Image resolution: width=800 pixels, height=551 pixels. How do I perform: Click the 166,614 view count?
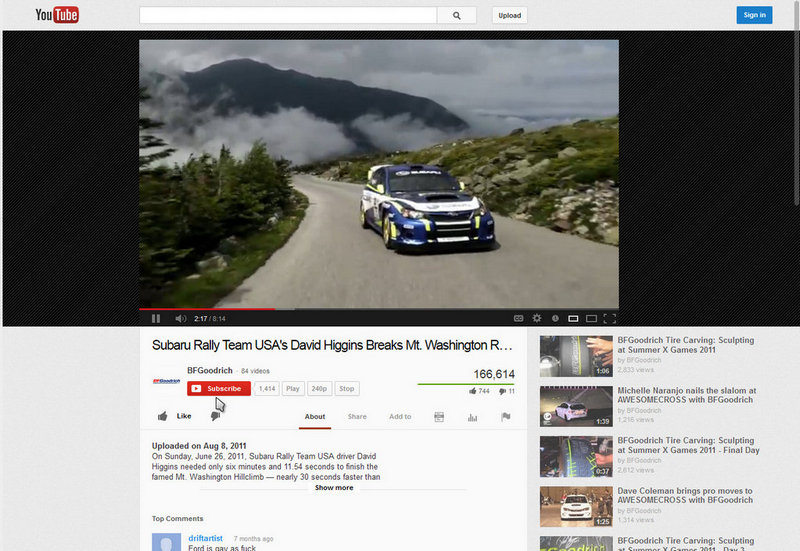[494, 374]
